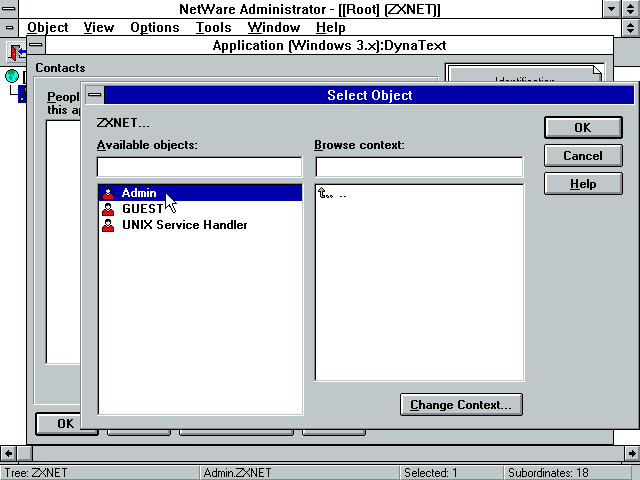The image size is (640, 480).
Task: Open Application DynaText window control menu
Action: point(36,45)
